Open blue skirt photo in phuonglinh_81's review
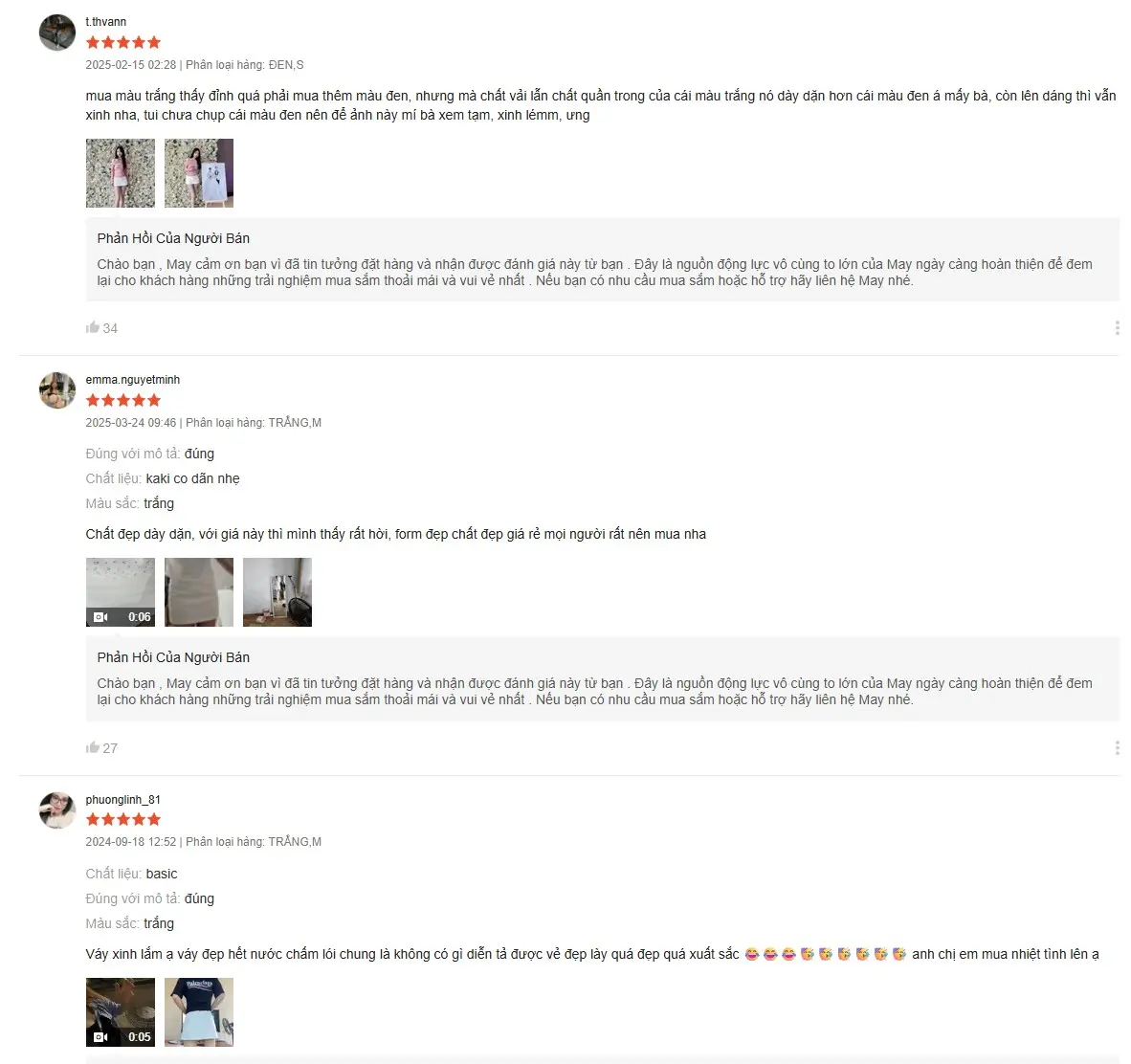This screenshot has height=1064, width=1131. pos(199,1012)
